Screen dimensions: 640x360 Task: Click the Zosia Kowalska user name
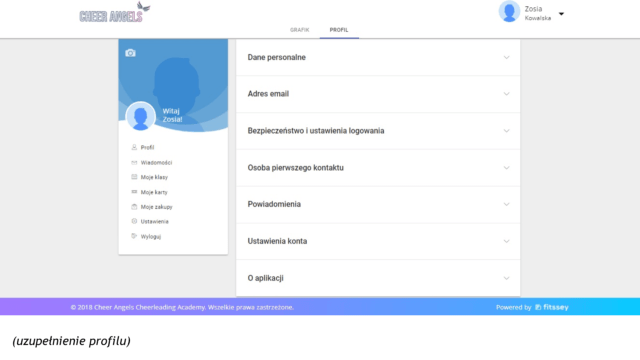[x=538, y=13]
